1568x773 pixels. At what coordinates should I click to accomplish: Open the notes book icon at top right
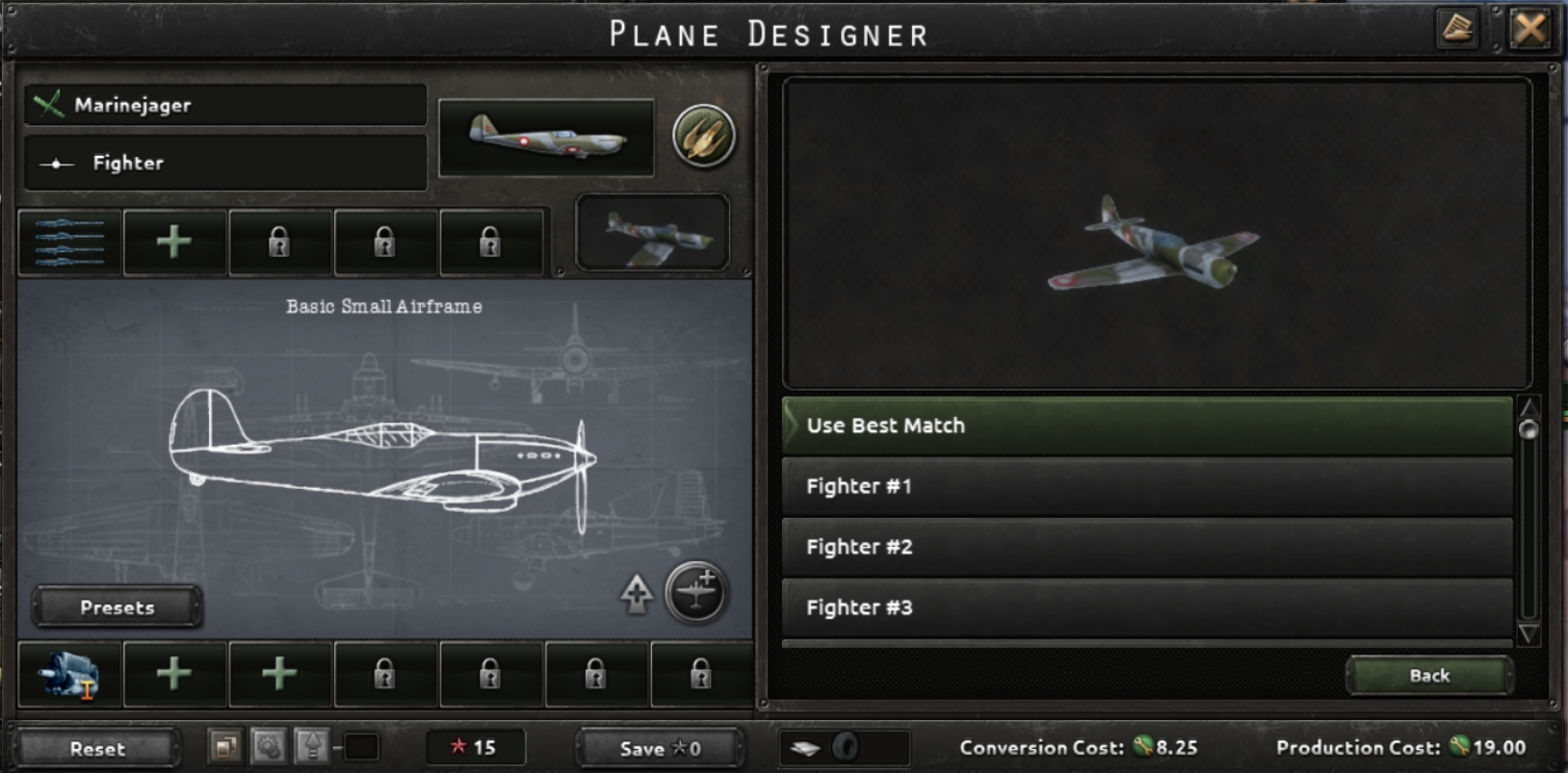coord(1458,28)
